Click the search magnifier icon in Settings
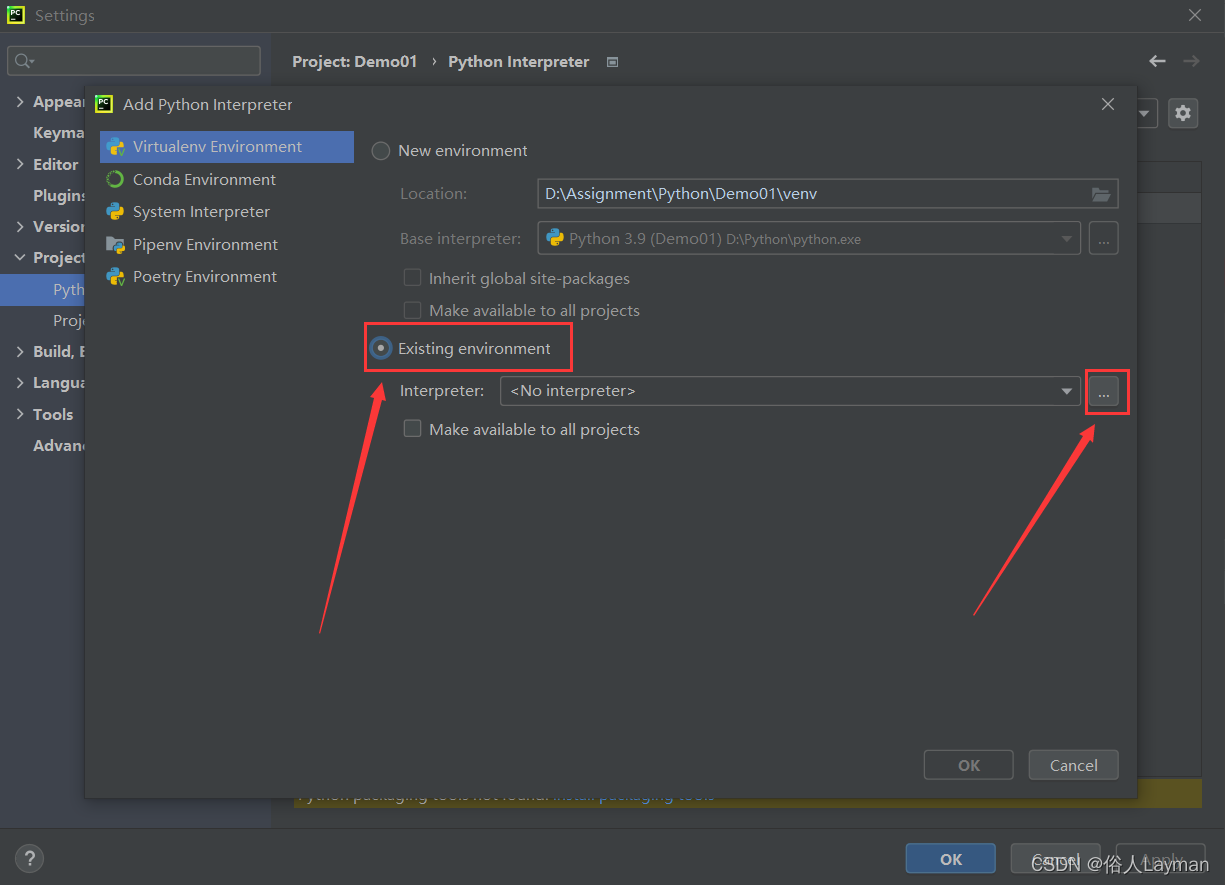1225x885 pixels. tap(23, 61)
